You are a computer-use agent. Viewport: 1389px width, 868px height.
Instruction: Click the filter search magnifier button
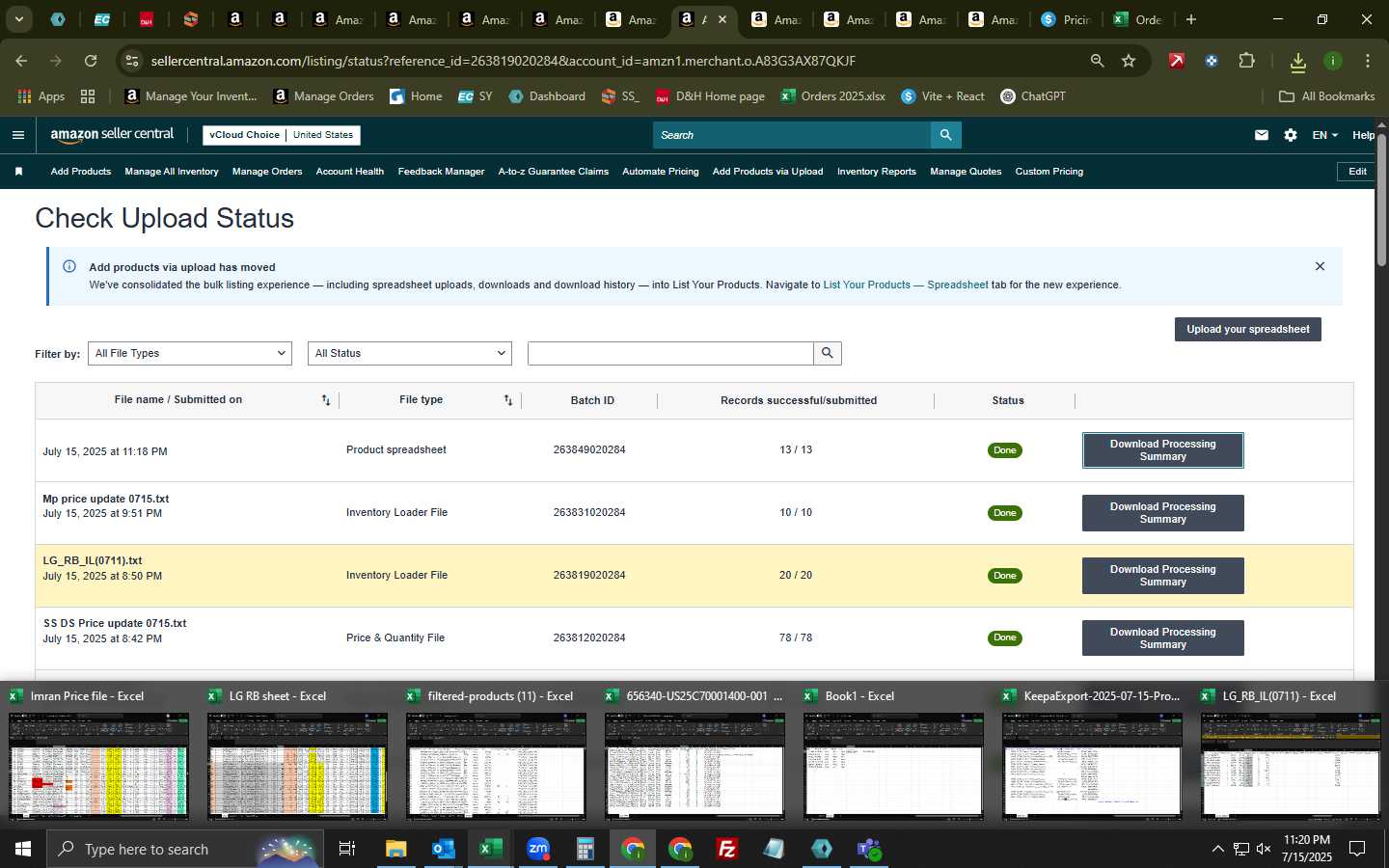coord(828,353)
